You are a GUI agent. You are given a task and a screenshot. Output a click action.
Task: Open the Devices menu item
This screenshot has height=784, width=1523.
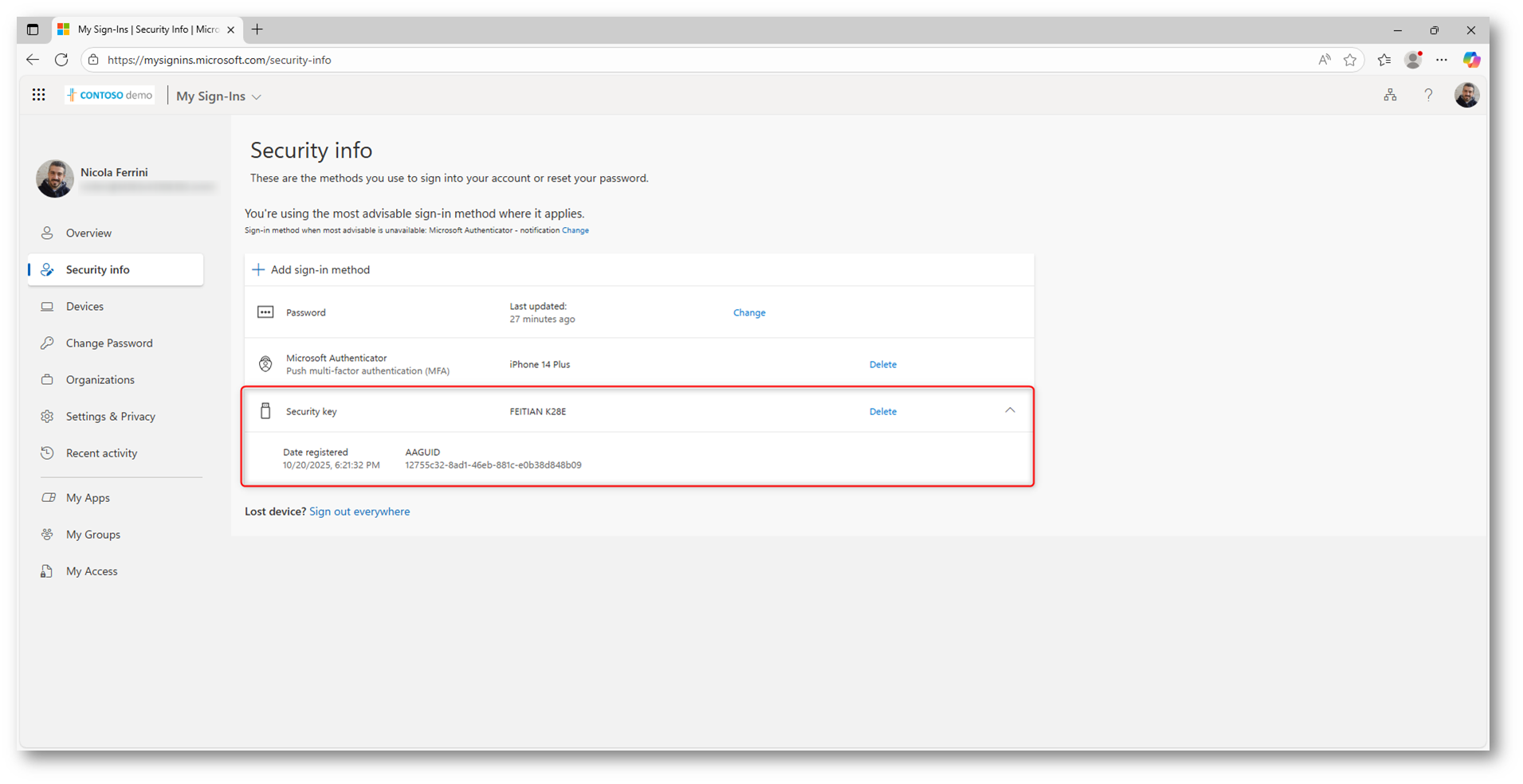(x=84, y=307)
